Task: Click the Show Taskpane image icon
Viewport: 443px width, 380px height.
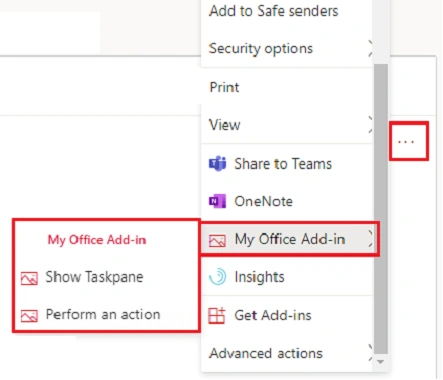Action: pyautogui.click(x=29, y=278)
